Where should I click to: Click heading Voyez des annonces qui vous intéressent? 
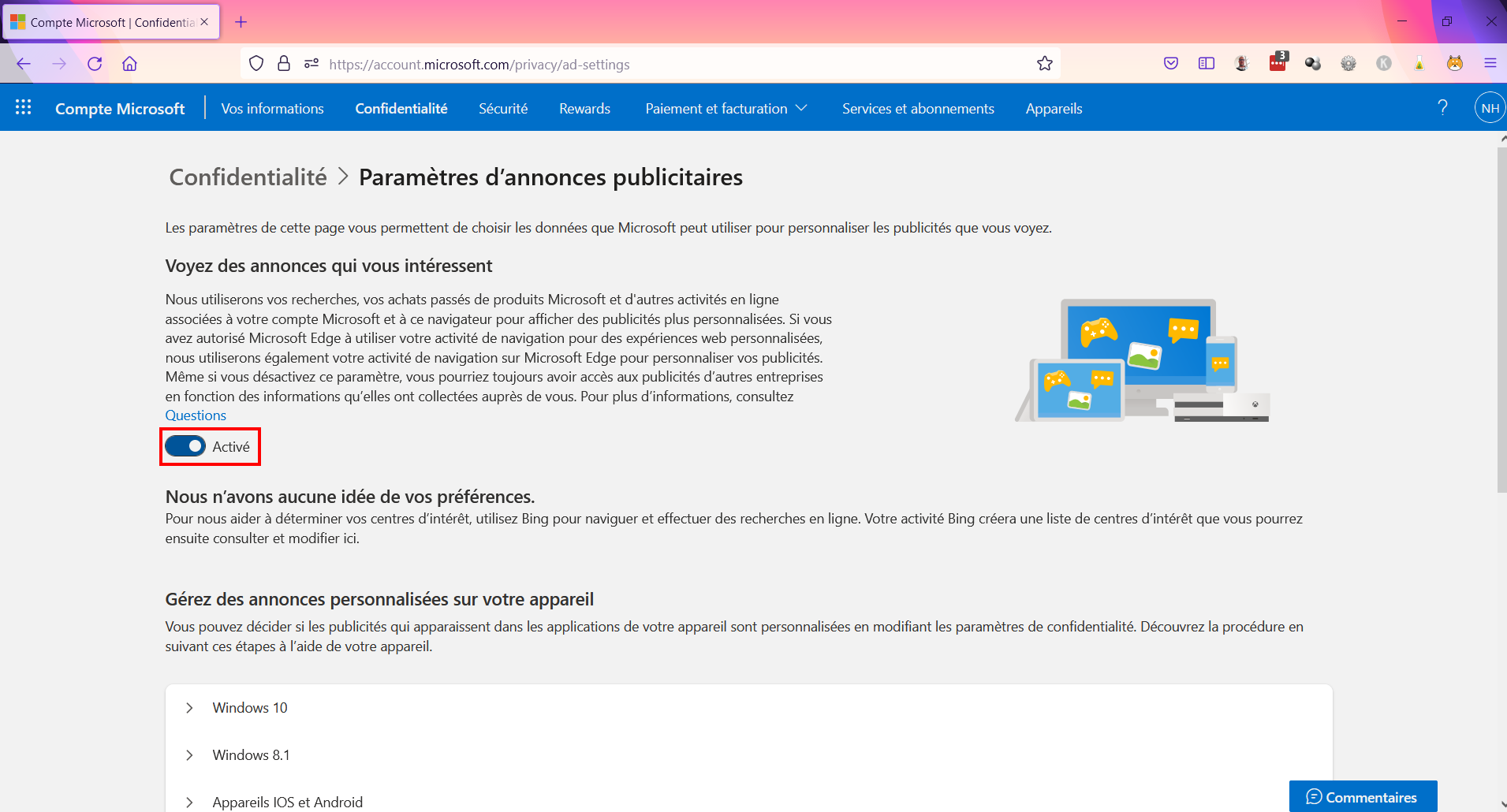[329, 266]
